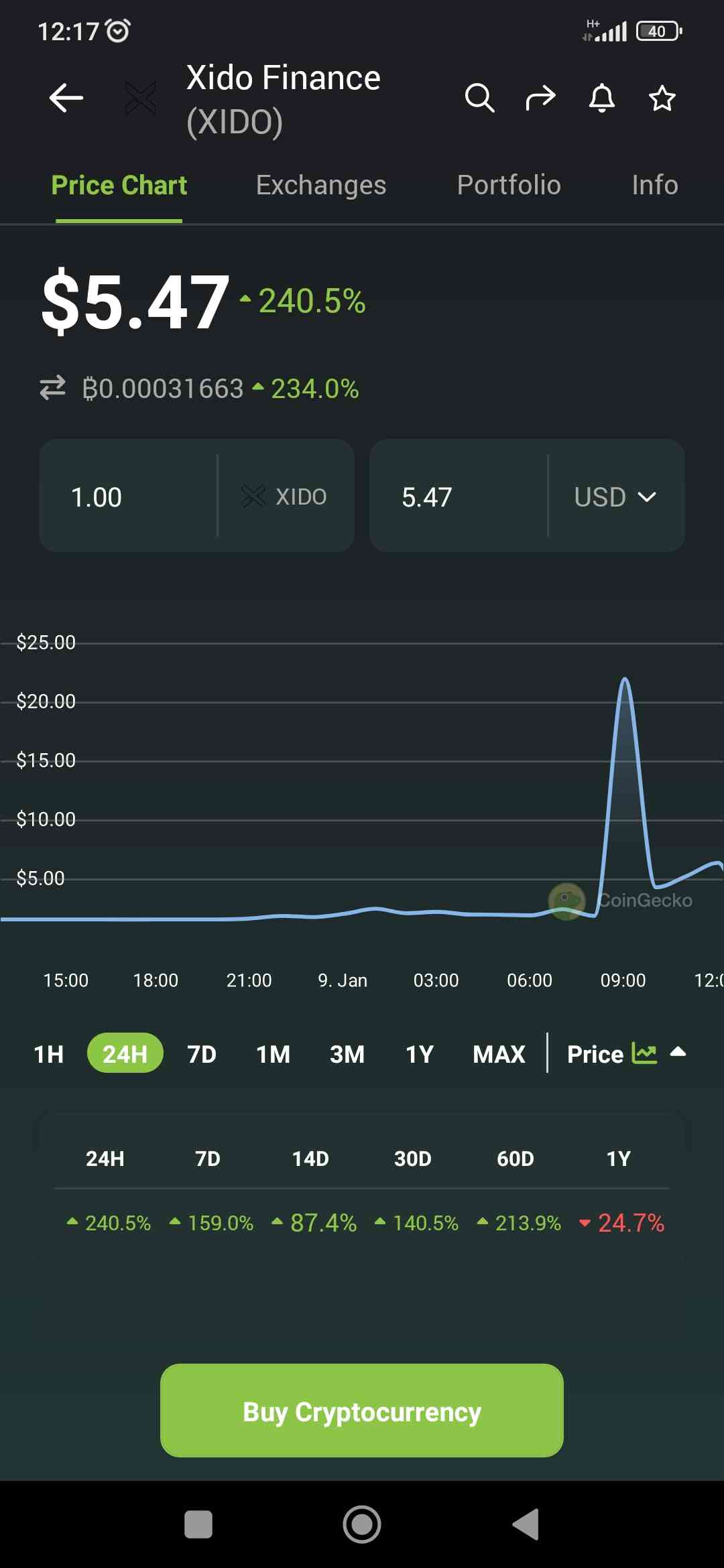Open the Portfolio tab
The image size is (724, 1568).
[x=508, y=185]
